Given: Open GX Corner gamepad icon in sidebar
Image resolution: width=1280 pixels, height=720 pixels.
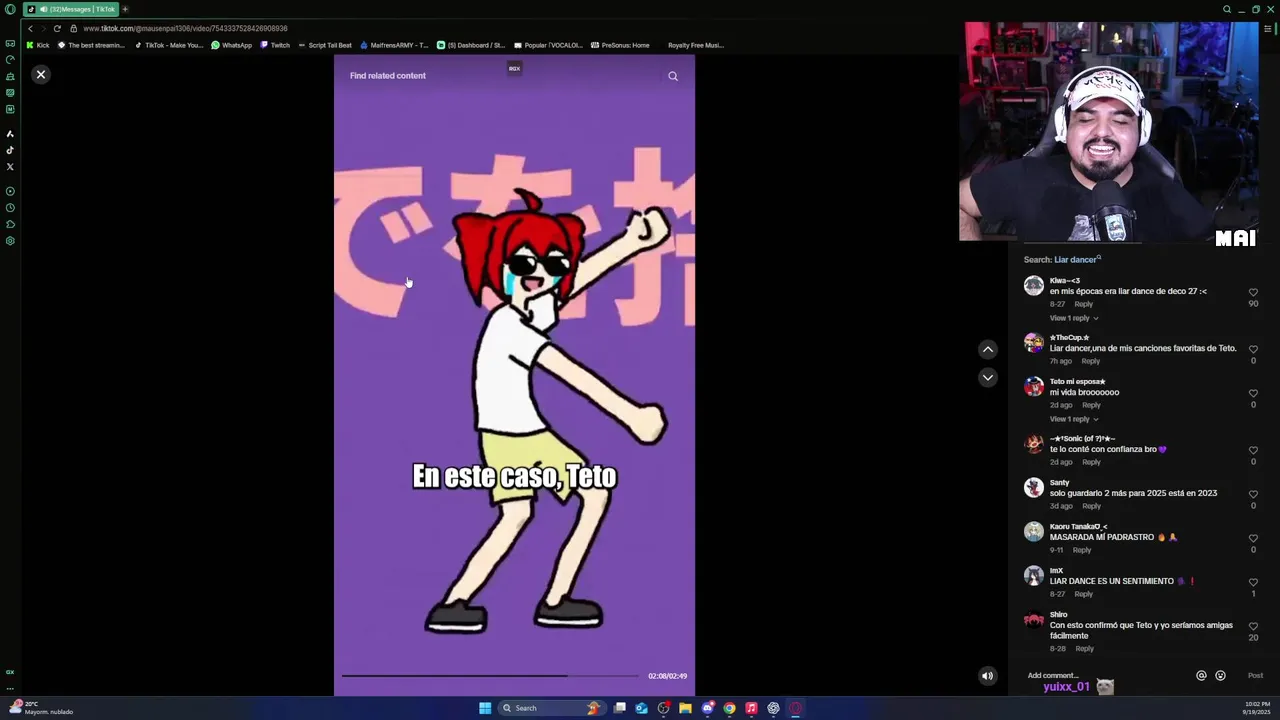Looking at the screenshot, I should [x=10, y=44].
